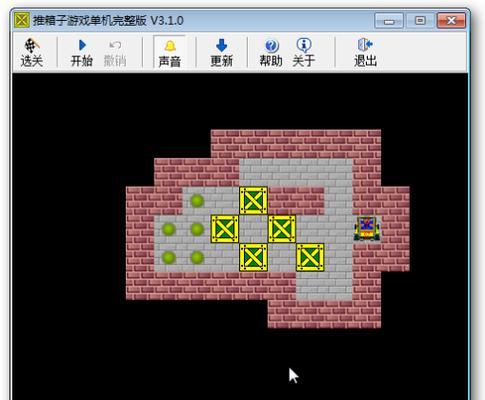
Task: Click the bottom-left green target dot
Action: pos(169,257)
